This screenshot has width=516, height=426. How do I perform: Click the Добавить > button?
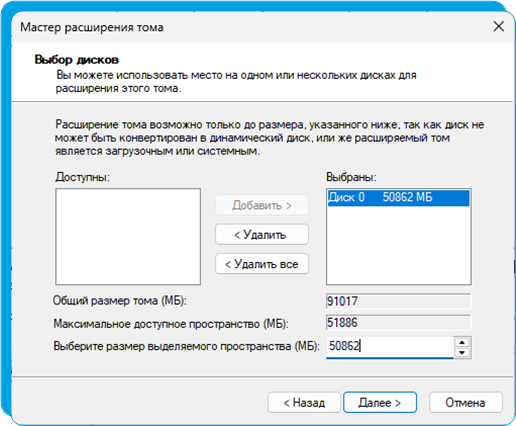point(262,205)
